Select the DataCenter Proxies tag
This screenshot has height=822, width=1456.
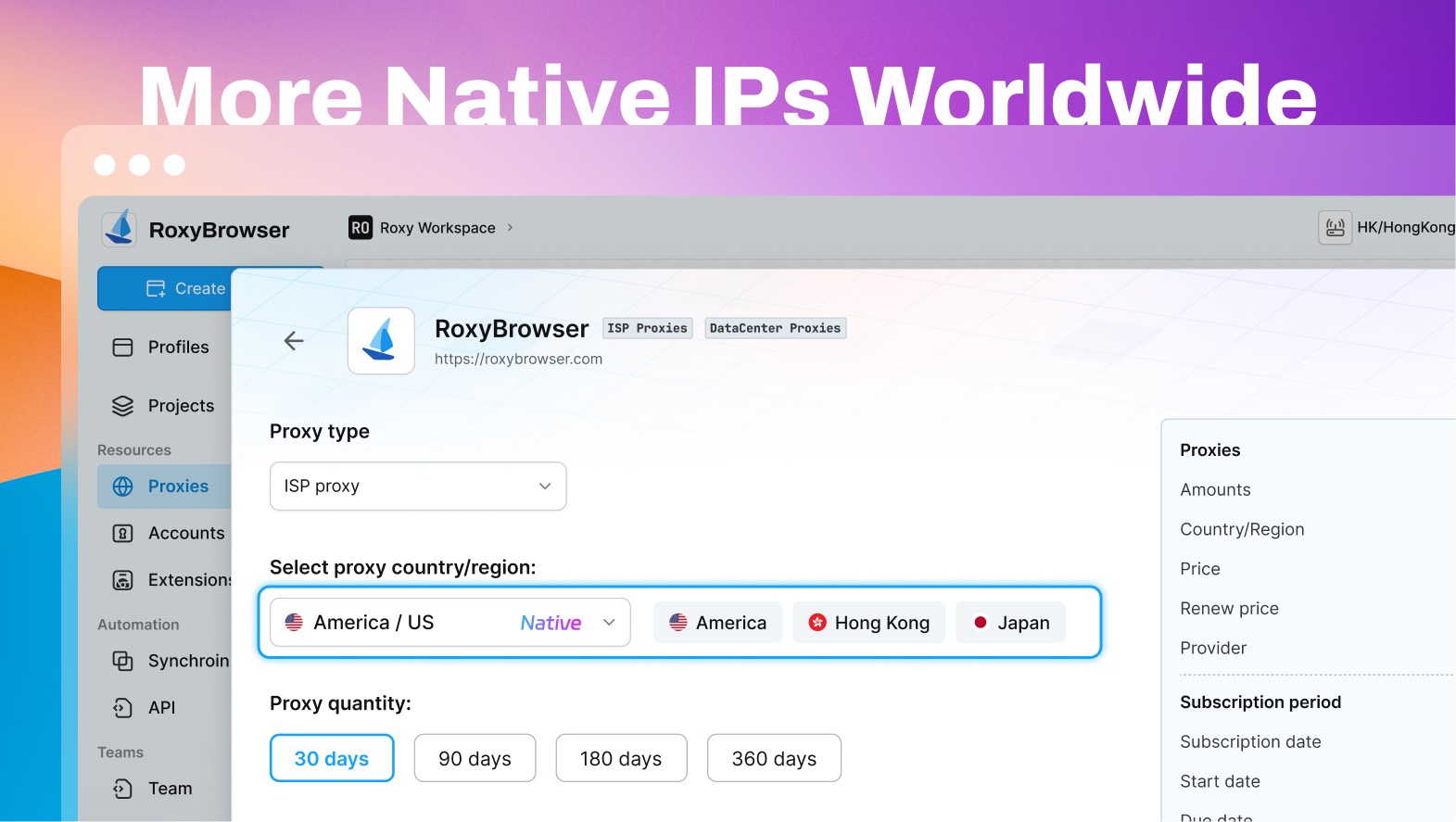click(x=775, y=328)
